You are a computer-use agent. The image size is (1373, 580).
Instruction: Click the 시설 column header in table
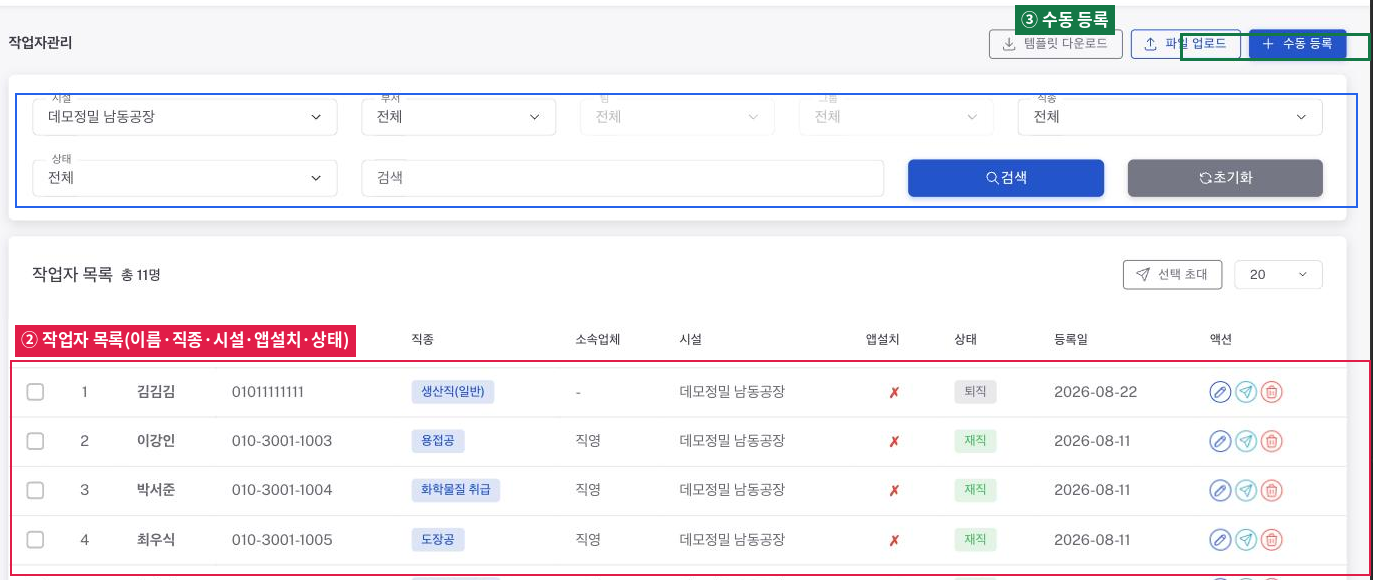pos(690,340)
